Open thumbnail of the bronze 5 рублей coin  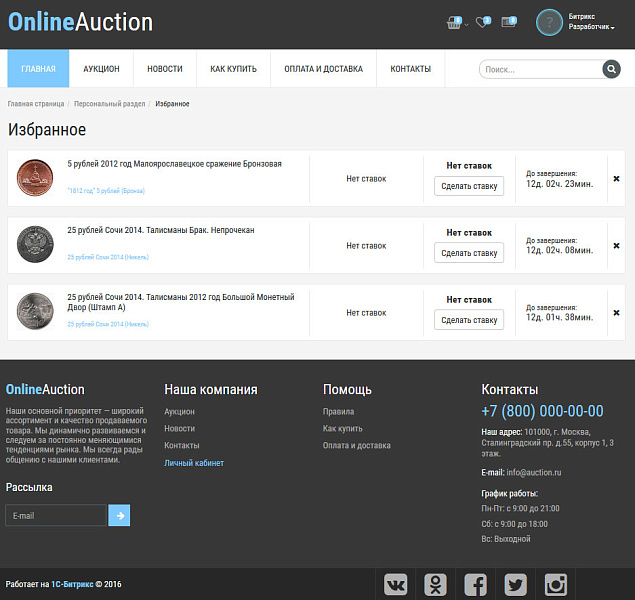(x=34, y=179)
